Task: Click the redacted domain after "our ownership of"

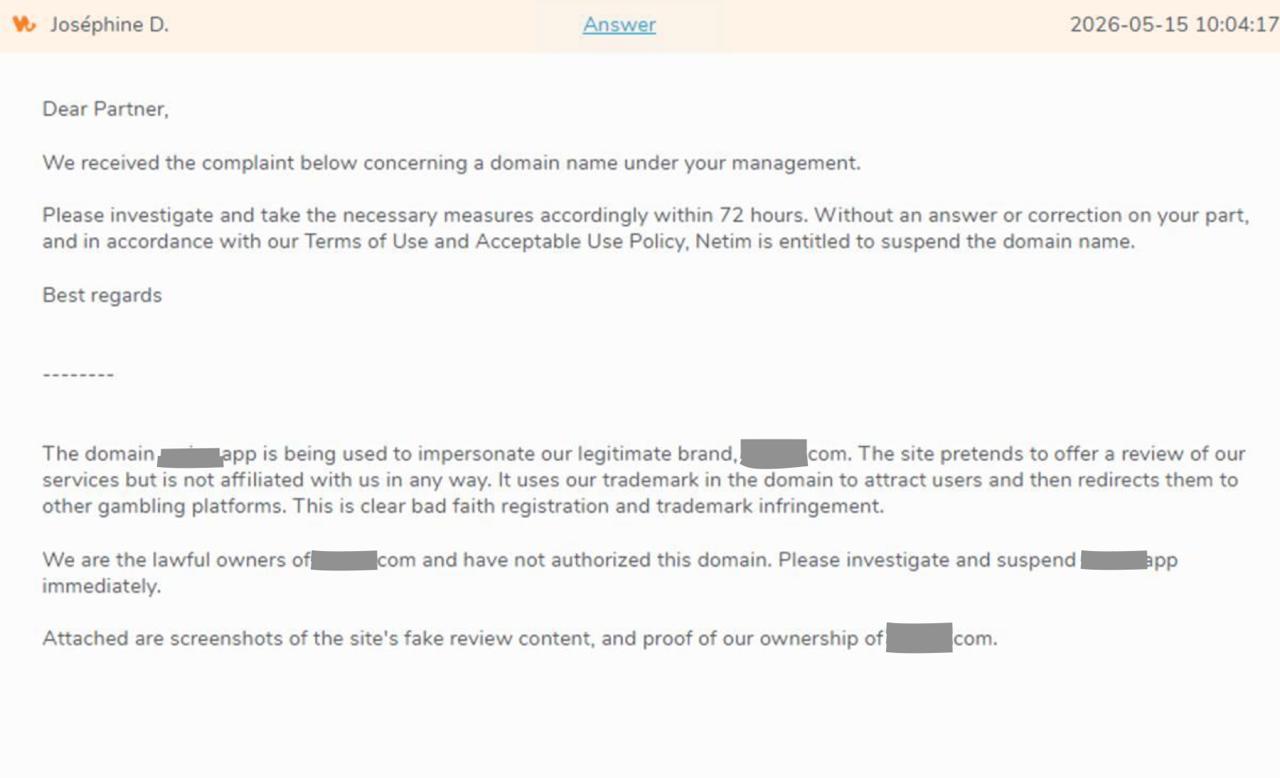Action: pyautogui.click(x=919, y=637)
